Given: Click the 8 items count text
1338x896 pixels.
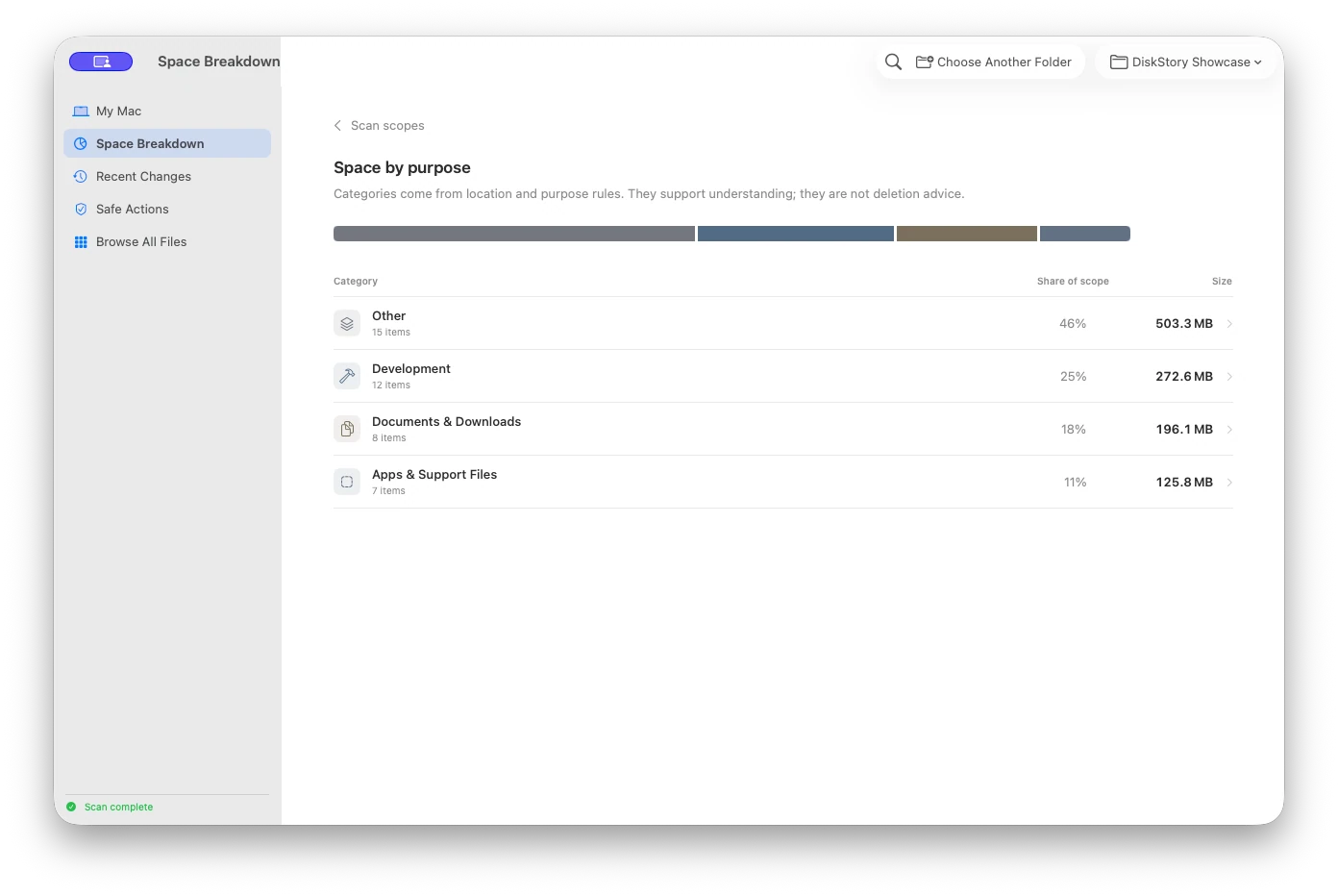Looking at the screenshot, I should coord(389,438).
